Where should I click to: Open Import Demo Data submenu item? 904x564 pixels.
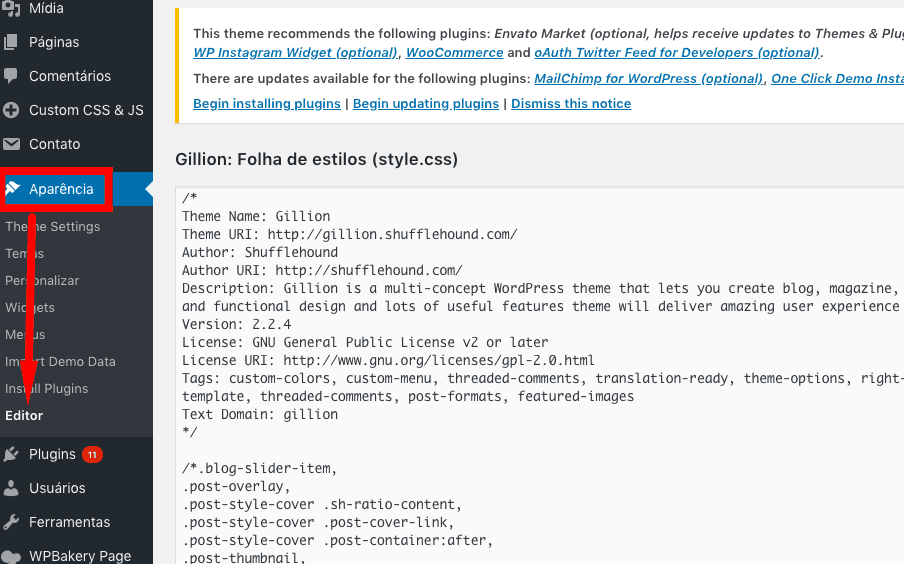61,362
